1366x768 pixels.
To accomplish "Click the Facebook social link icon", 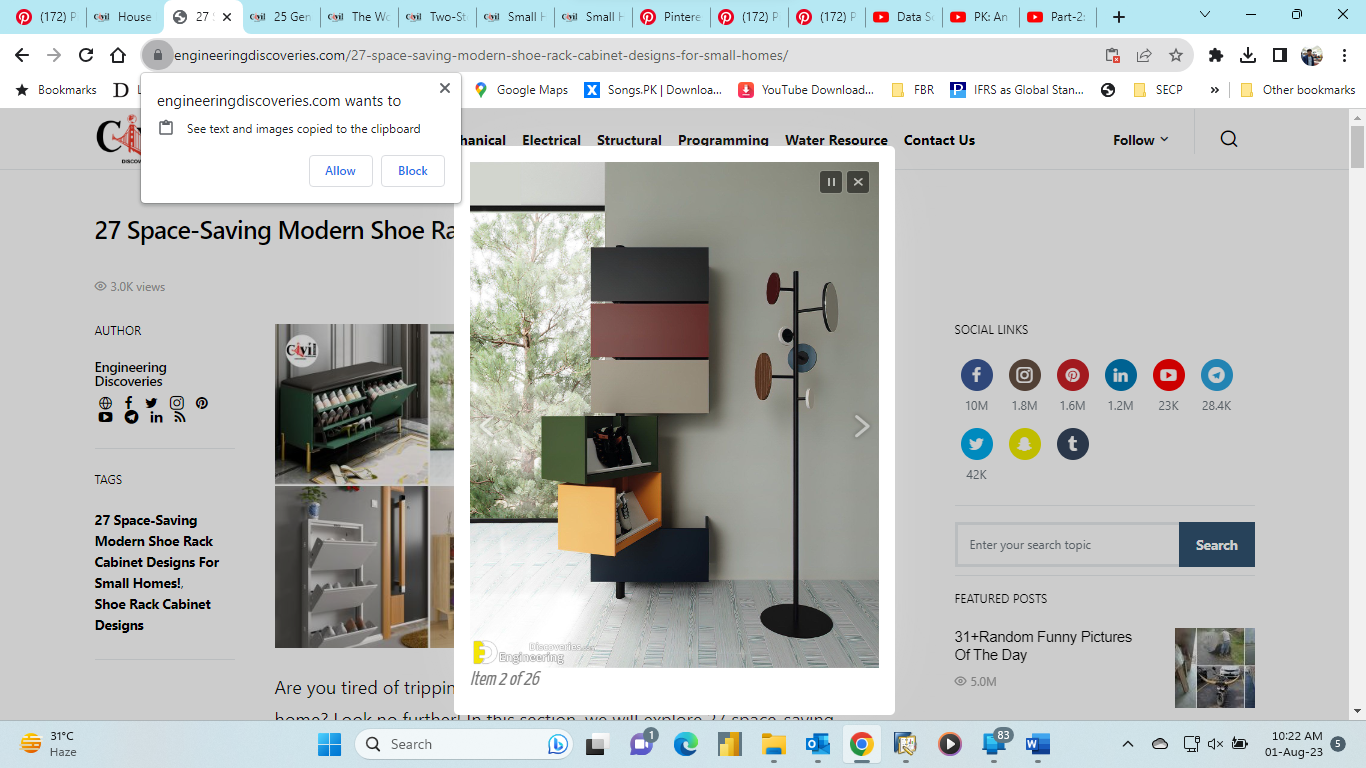I will coord(976,376).
